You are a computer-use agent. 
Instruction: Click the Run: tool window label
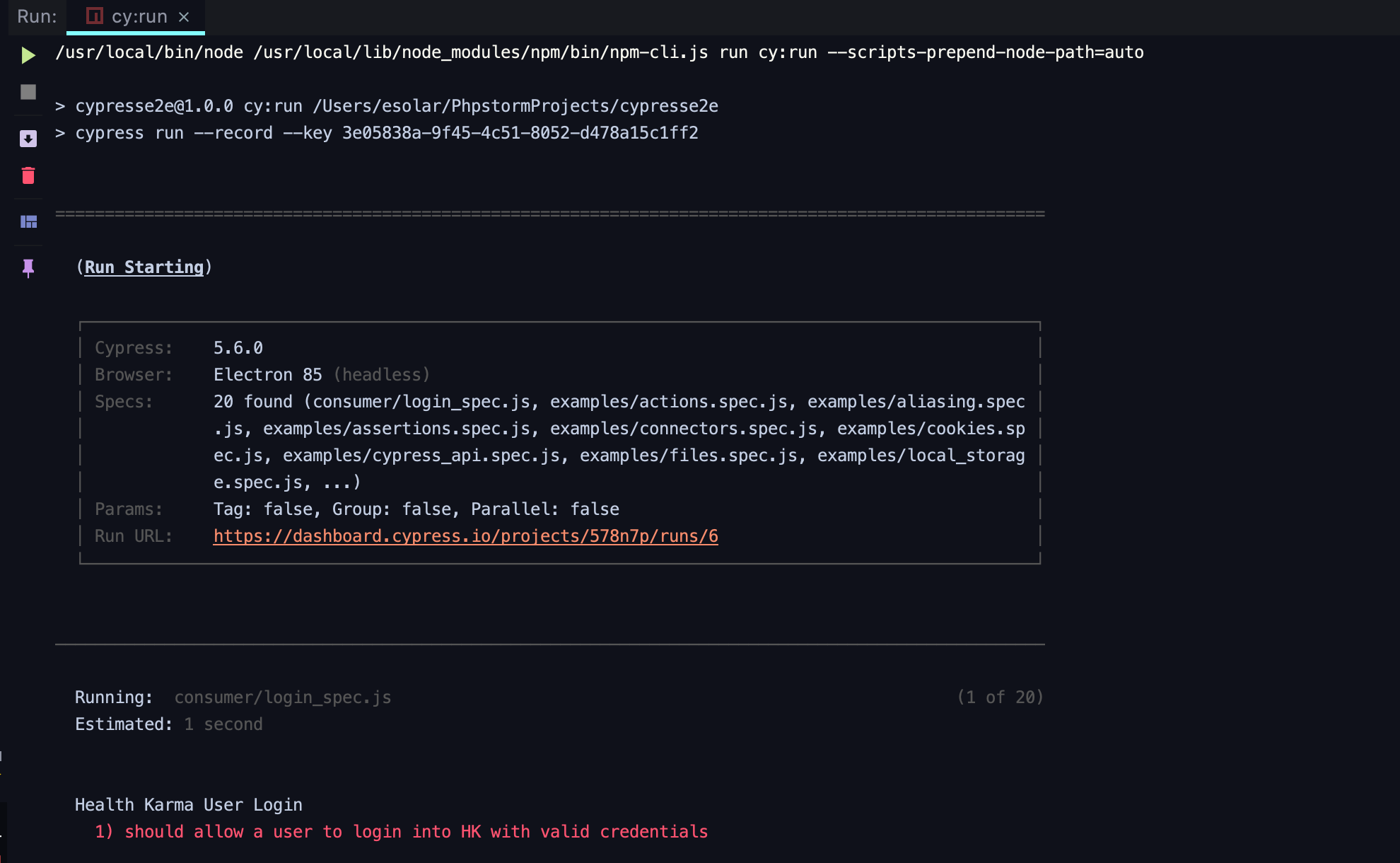click(x=37, y=16)
